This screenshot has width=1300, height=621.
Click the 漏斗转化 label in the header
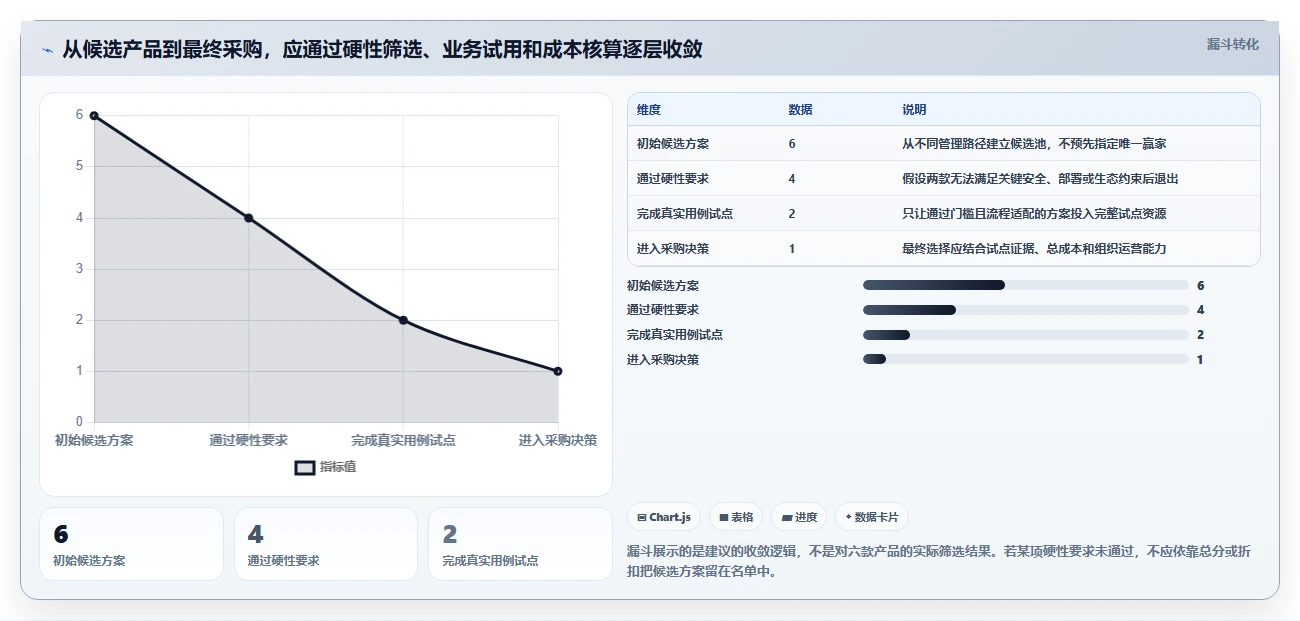tap(1232, 45)
